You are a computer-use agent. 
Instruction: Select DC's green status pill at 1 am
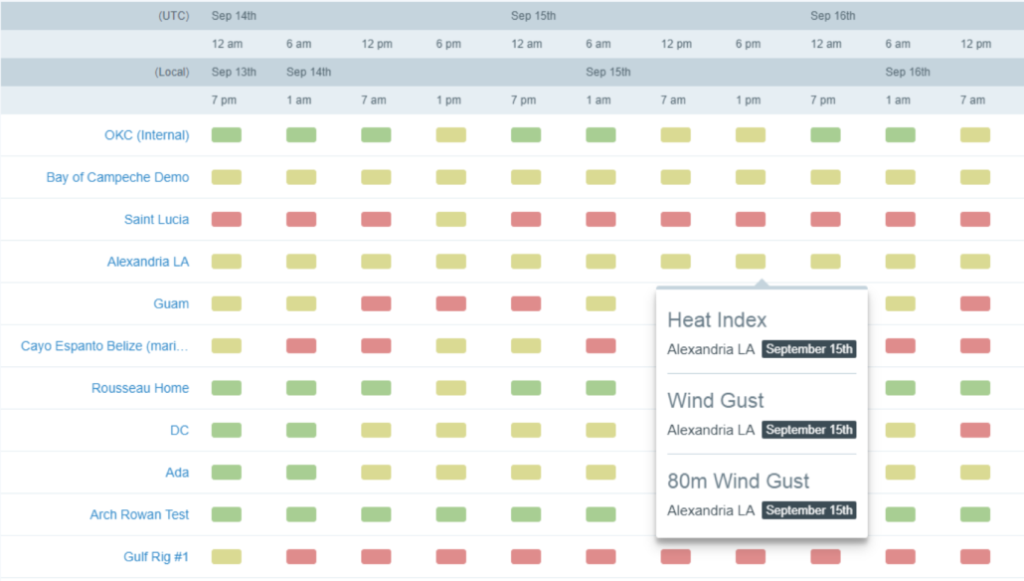click(x=301, y=430)
